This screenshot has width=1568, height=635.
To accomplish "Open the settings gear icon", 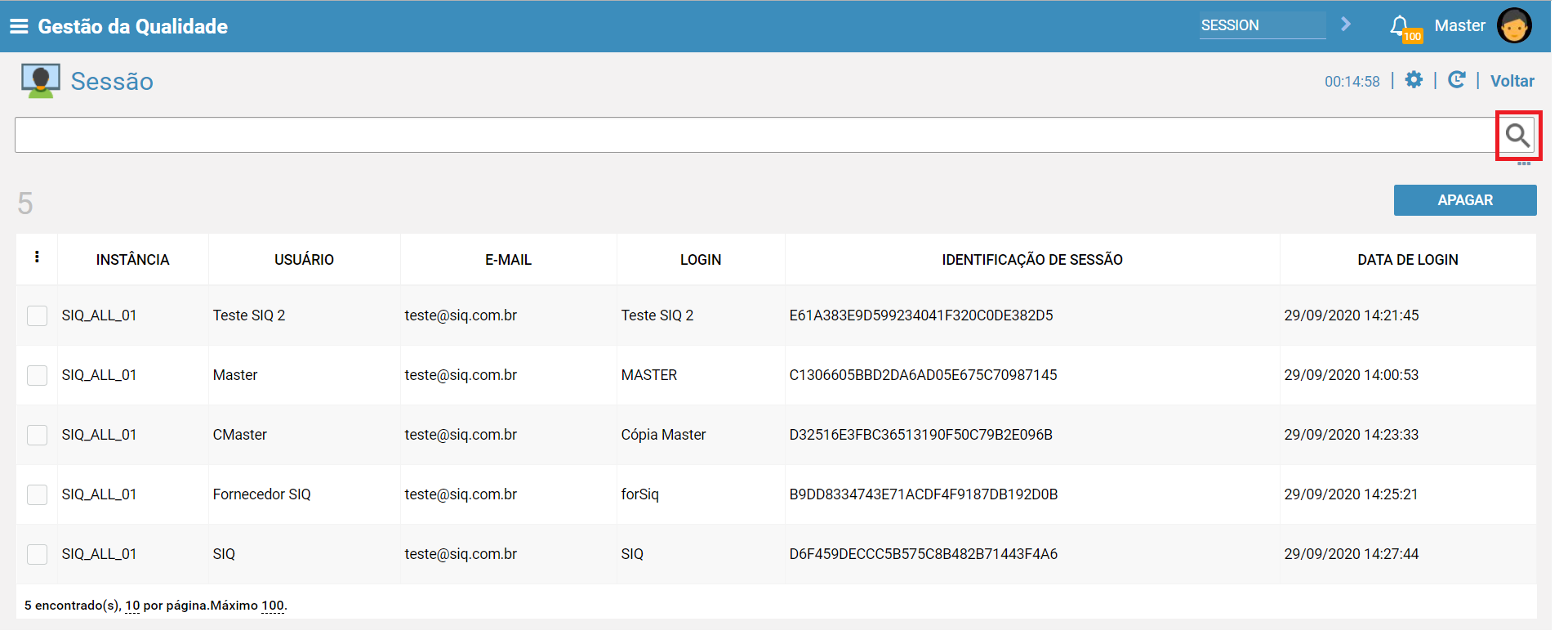I will point(1414,80).
